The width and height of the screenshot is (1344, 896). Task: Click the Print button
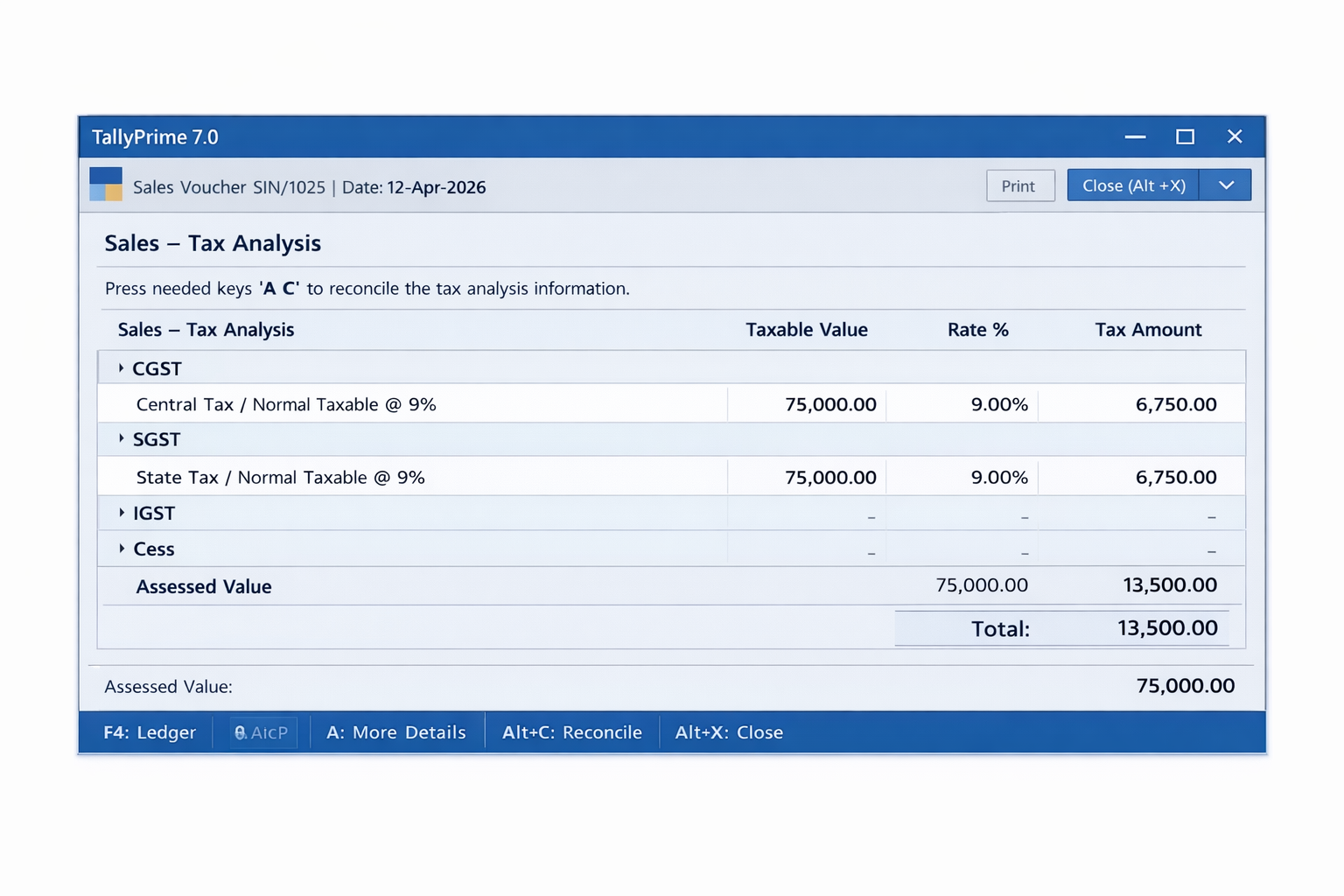[1019, 185]
